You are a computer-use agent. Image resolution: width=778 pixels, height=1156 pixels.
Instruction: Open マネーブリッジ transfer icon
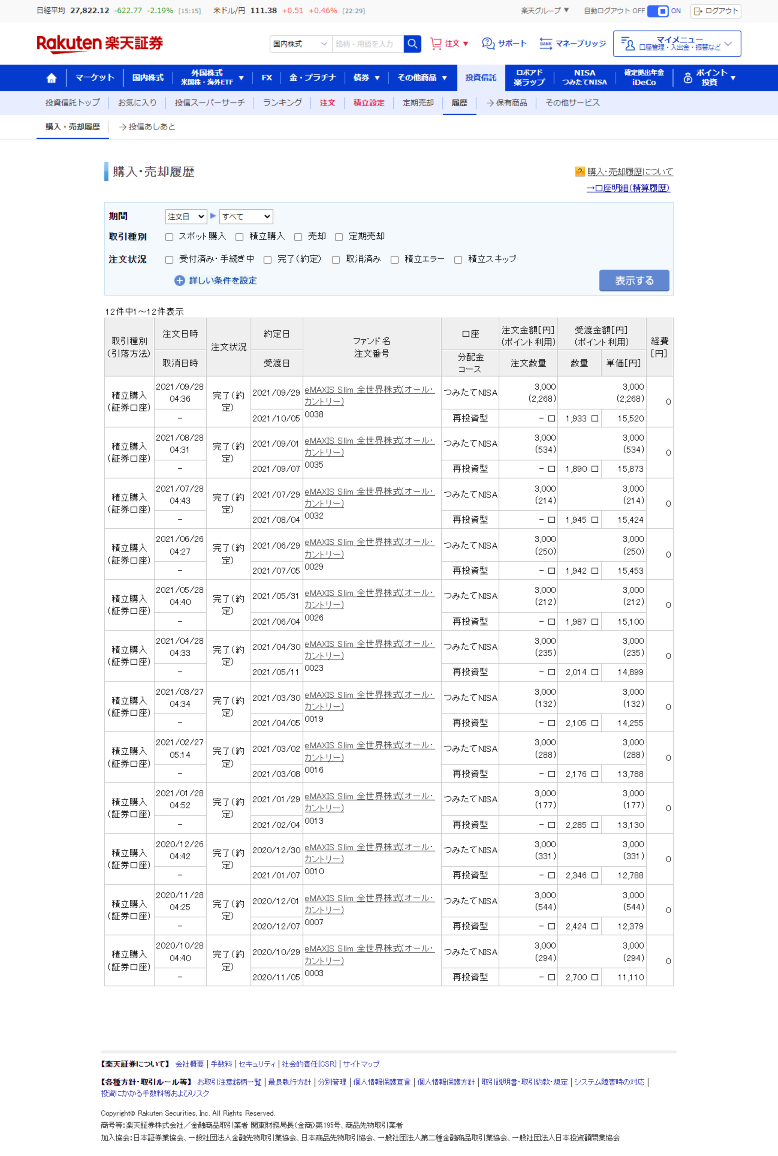pos(546,43)
